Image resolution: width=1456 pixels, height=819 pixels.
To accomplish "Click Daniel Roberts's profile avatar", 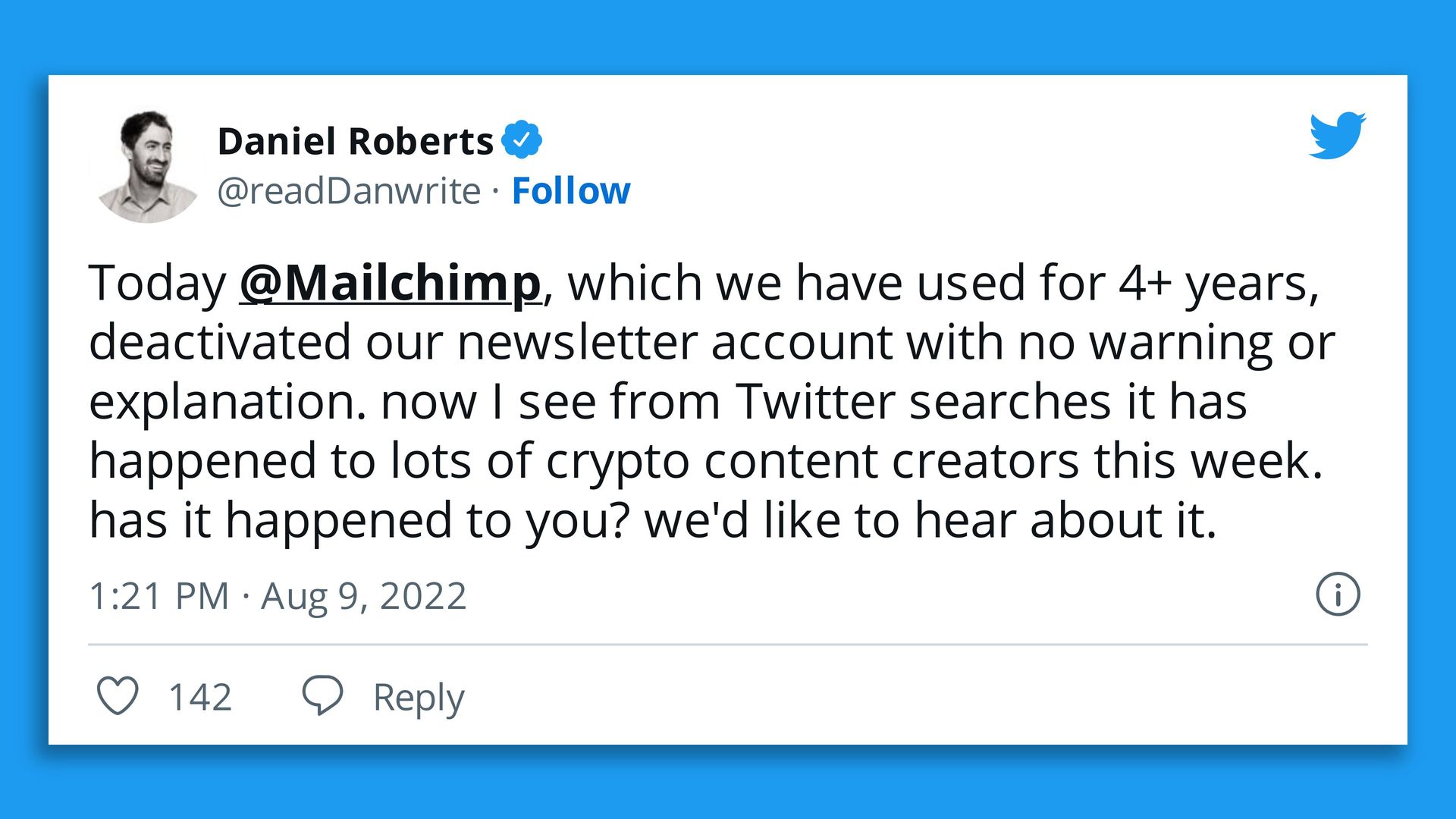I will (149, 164).
